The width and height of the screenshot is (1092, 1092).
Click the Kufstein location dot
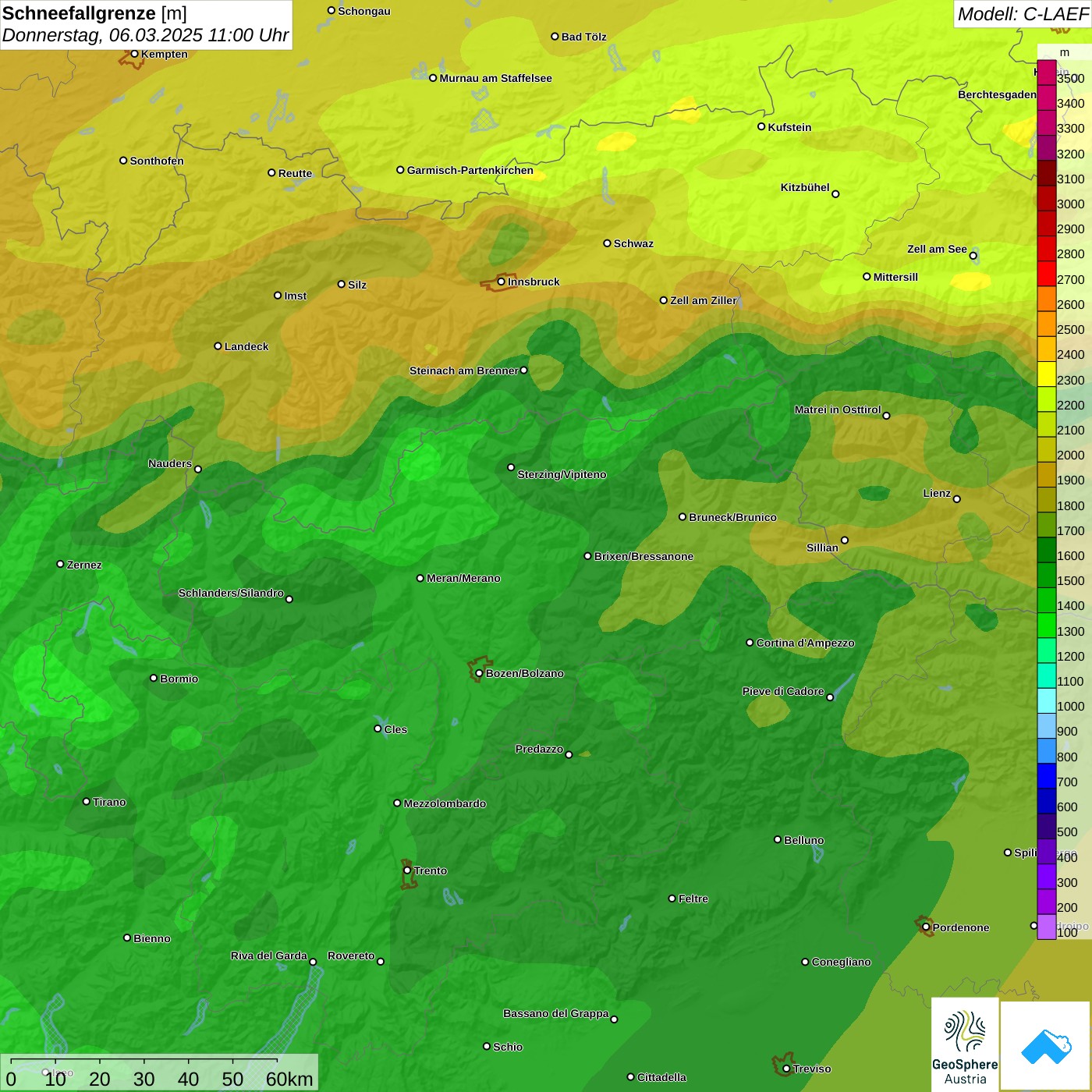[x=761, y=126]
